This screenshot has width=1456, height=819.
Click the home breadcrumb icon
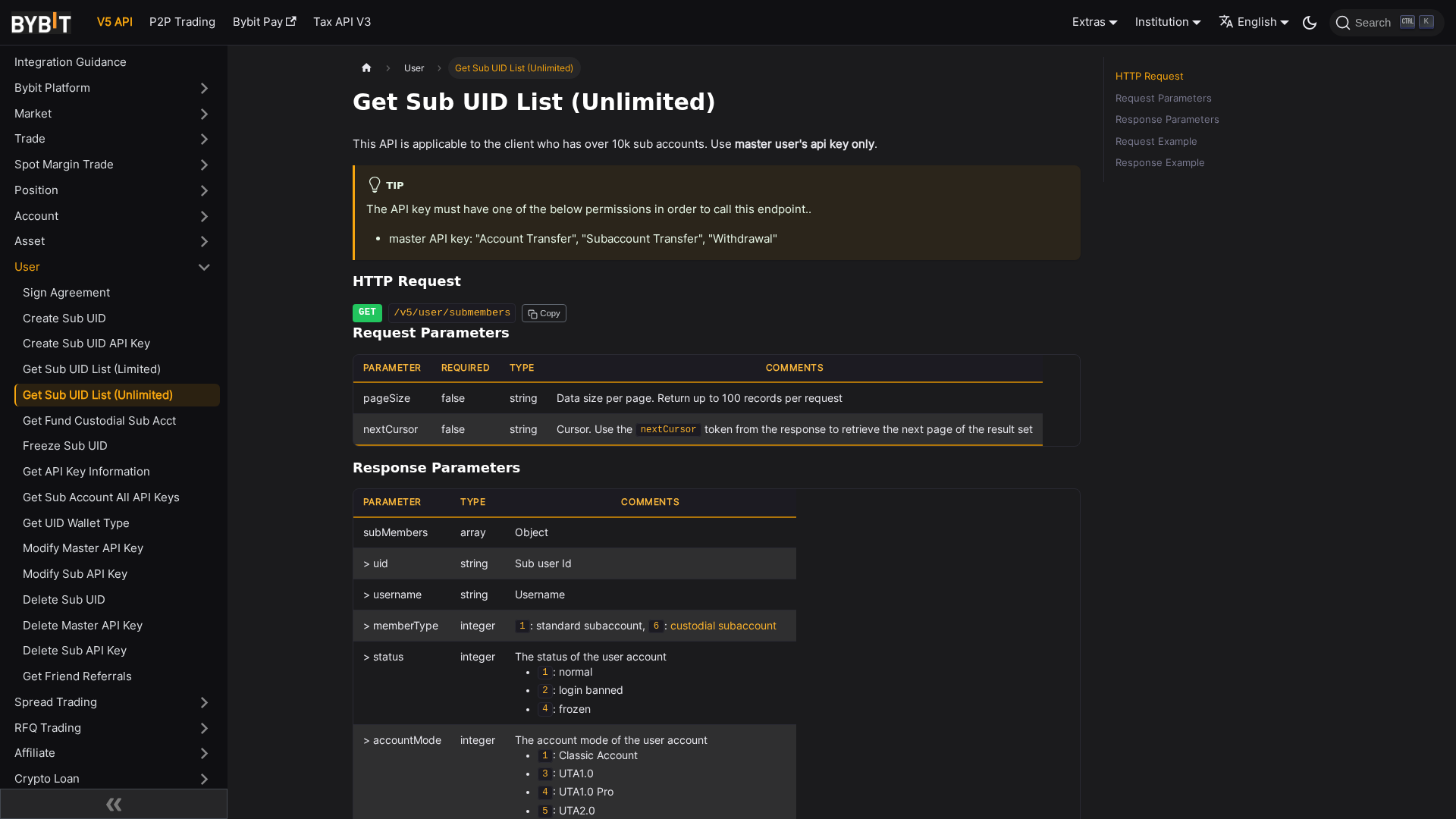[366, 68]
